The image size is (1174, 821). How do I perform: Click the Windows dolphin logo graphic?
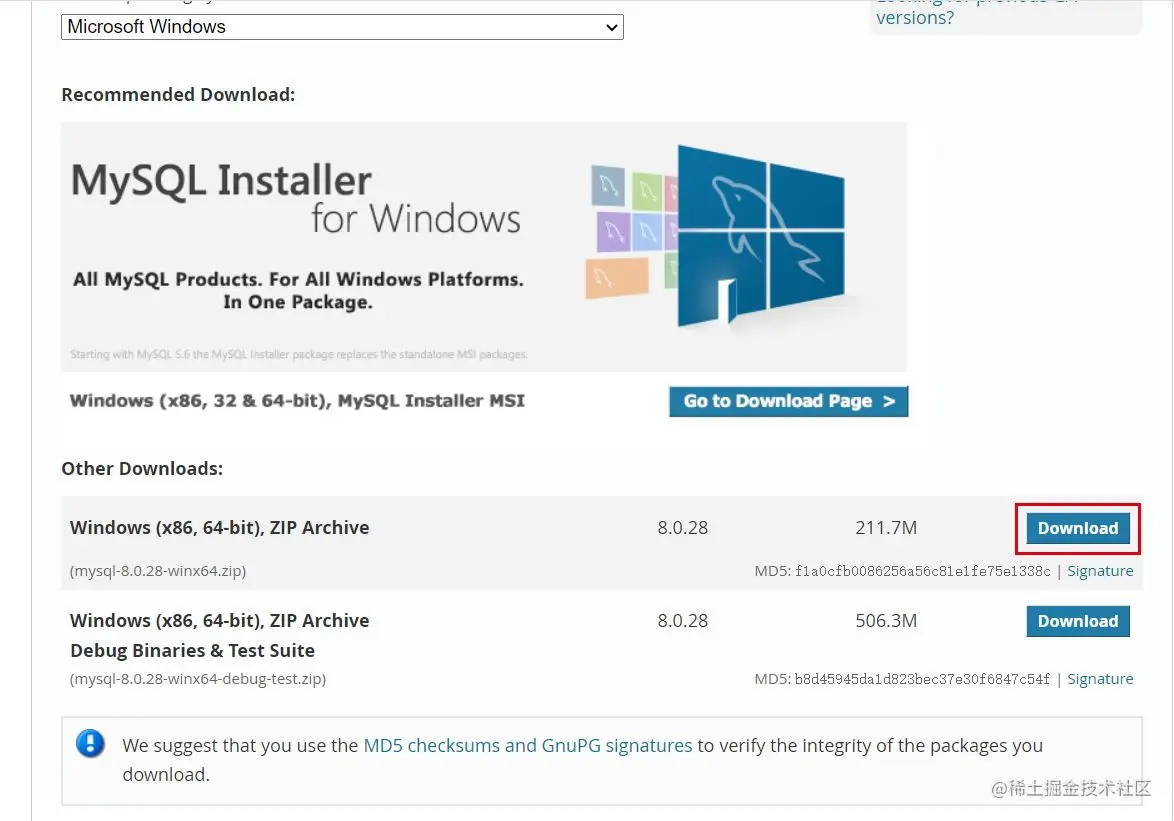point(760,237)
